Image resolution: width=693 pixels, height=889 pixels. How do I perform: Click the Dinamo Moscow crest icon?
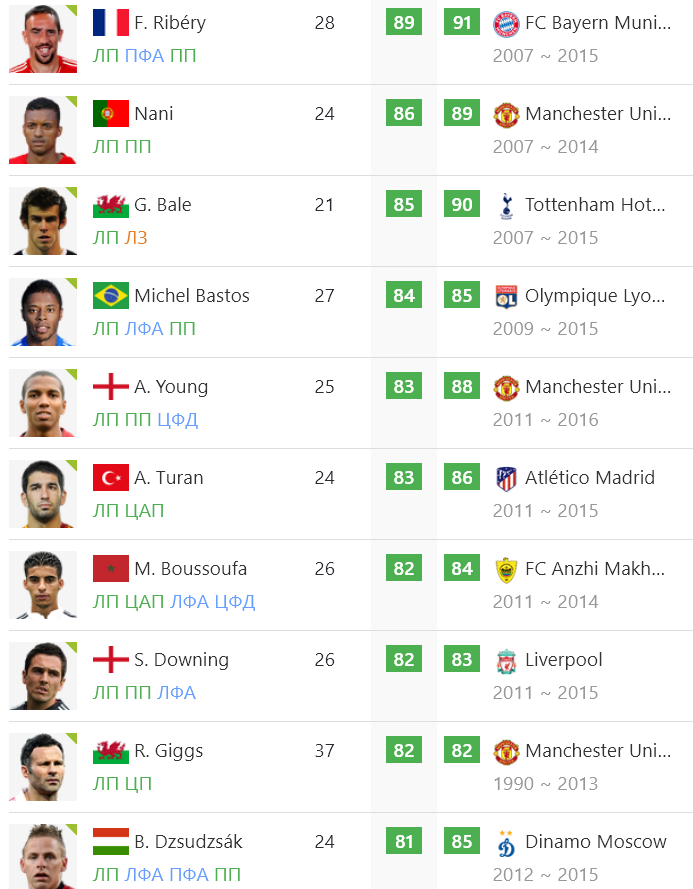(x=506, y=843)
